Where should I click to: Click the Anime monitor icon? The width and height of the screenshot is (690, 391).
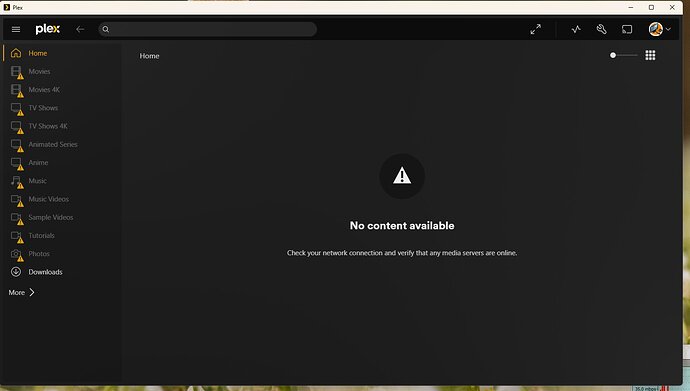[16, 163]
